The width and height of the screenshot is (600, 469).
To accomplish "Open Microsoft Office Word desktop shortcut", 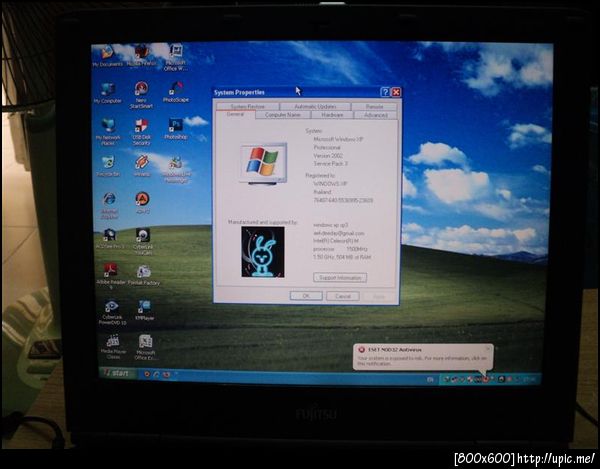I will [176, 57].
